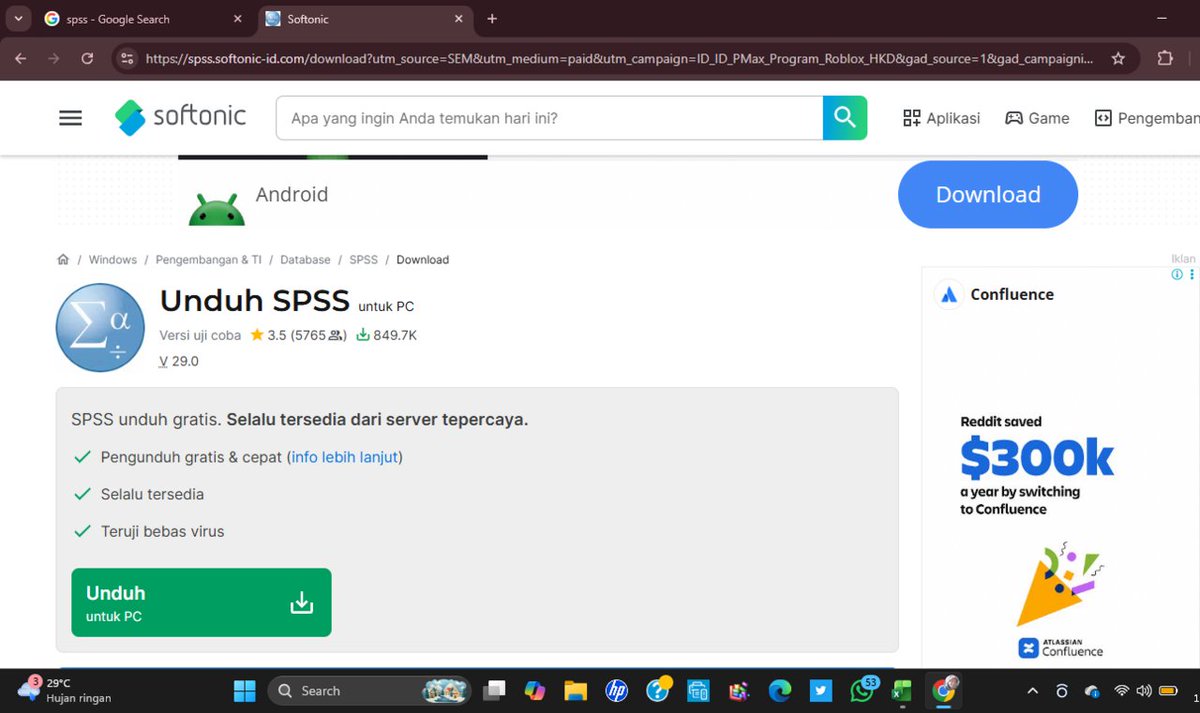The width and height of the screenshot is (1200, 713).
Task: Open the Windows Start menu
Action: (x=244, y=691)
